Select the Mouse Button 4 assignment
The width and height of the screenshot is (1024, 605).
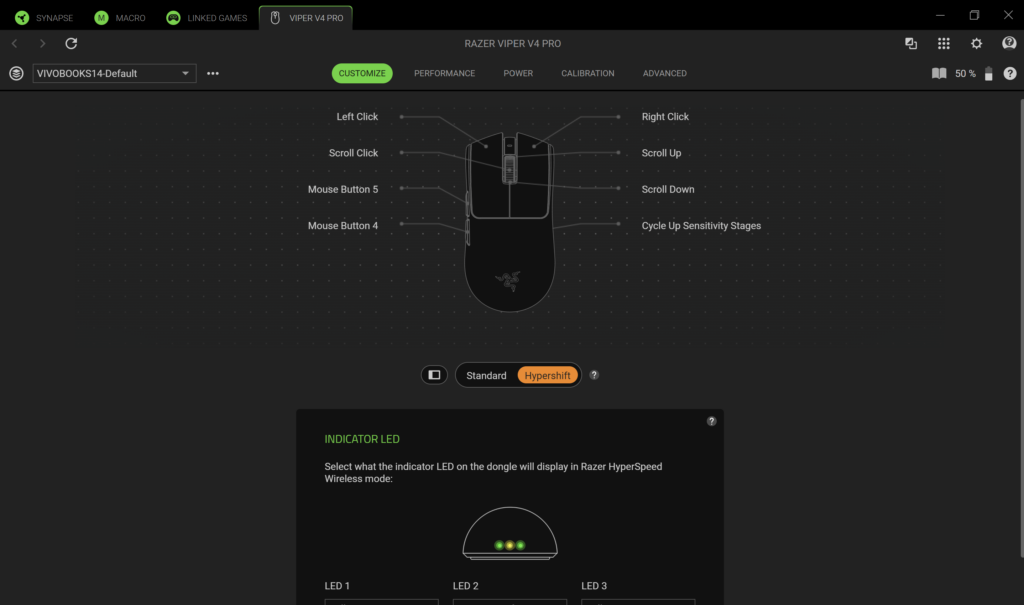[x=343, y=225]
